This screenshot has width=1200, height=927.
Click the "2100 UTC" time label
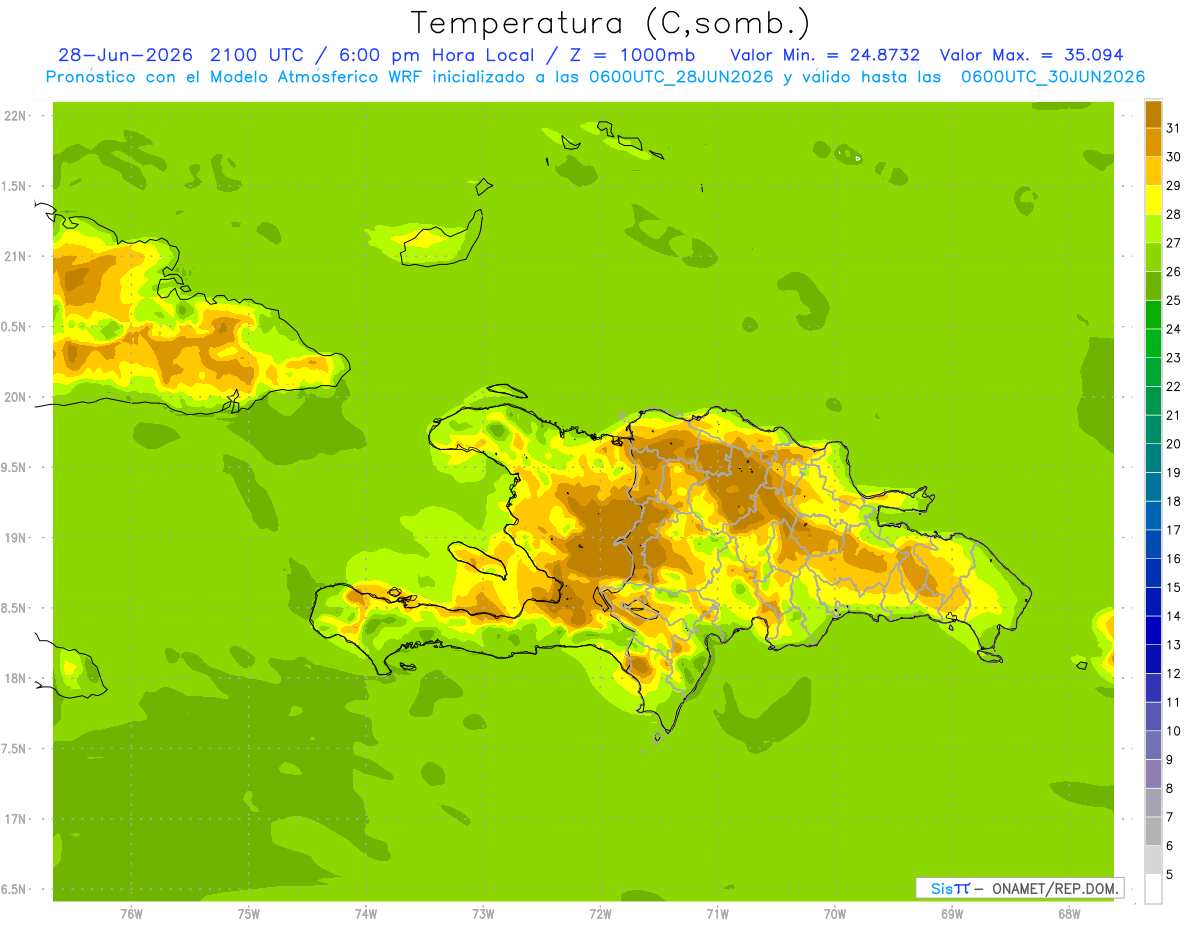(257, 55)
